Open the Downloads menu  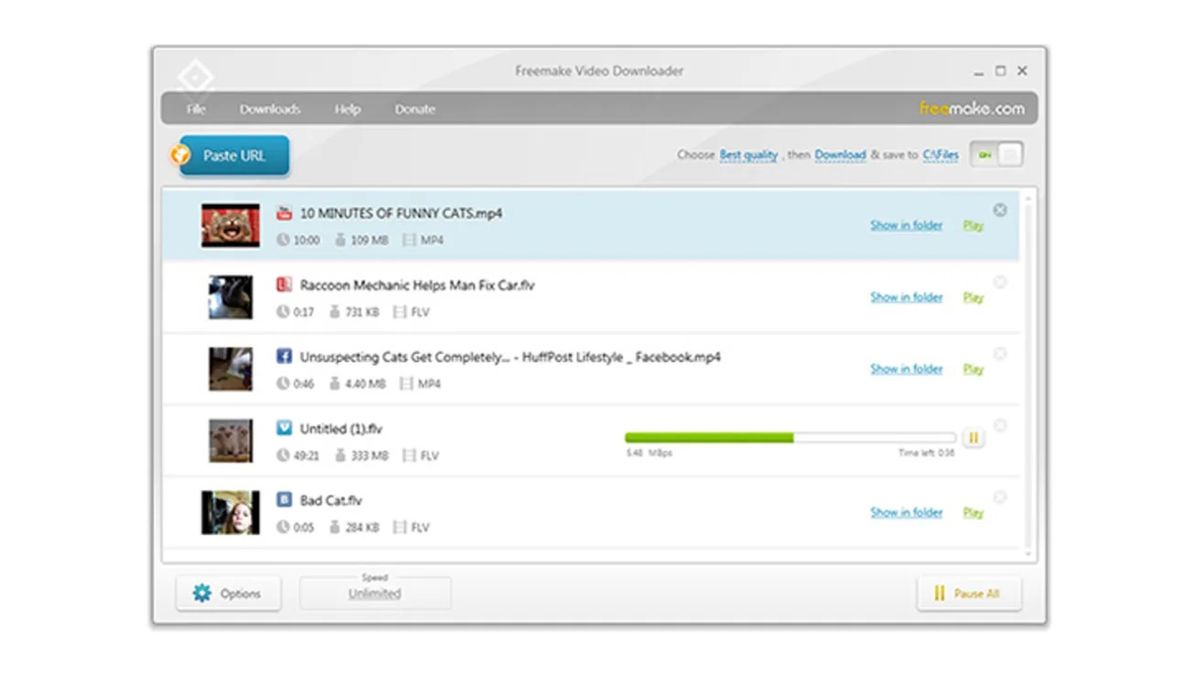click(270, 109)
